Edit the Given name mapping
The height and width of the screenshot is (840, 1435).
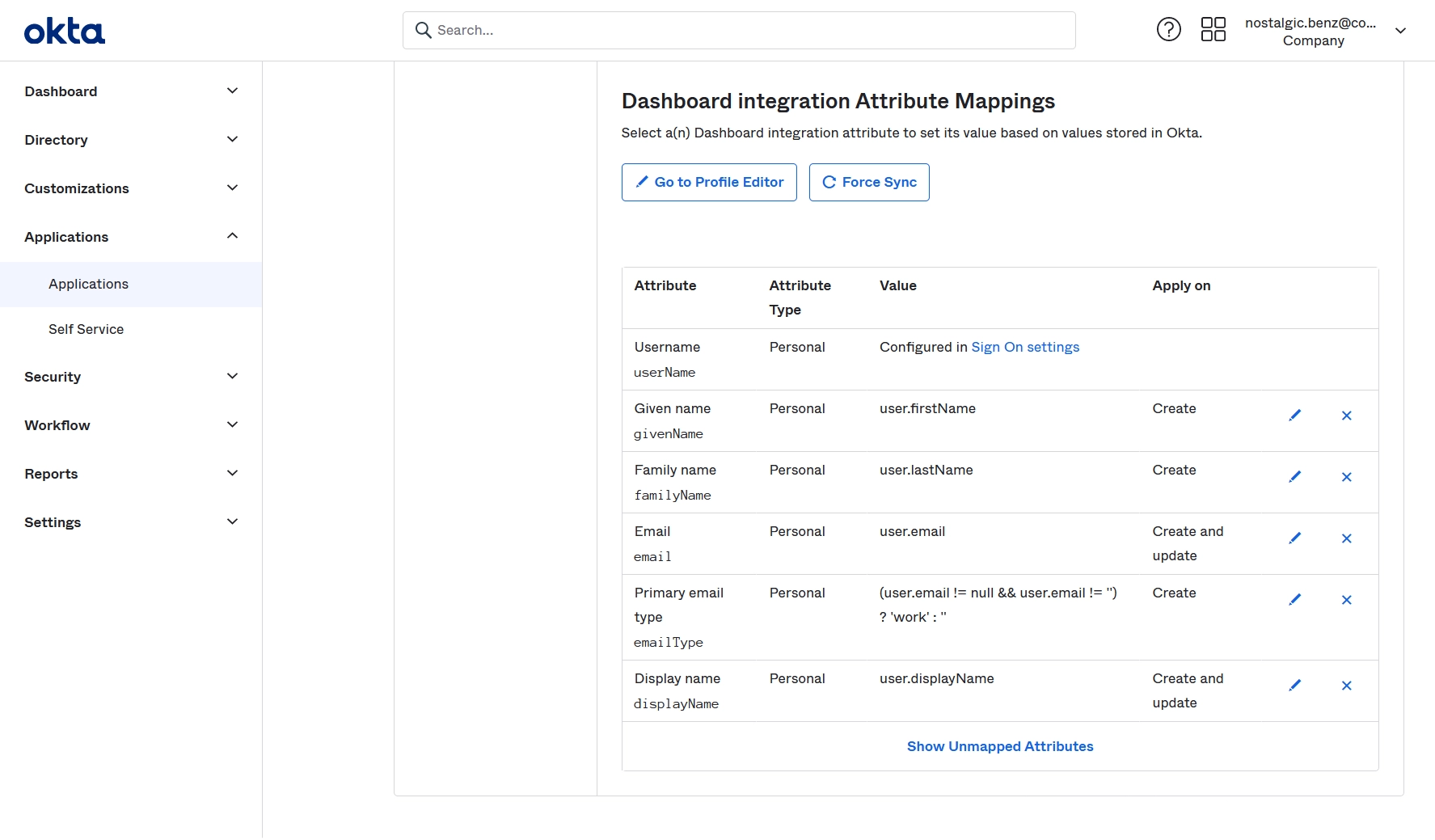click(x=1294, y=416)
